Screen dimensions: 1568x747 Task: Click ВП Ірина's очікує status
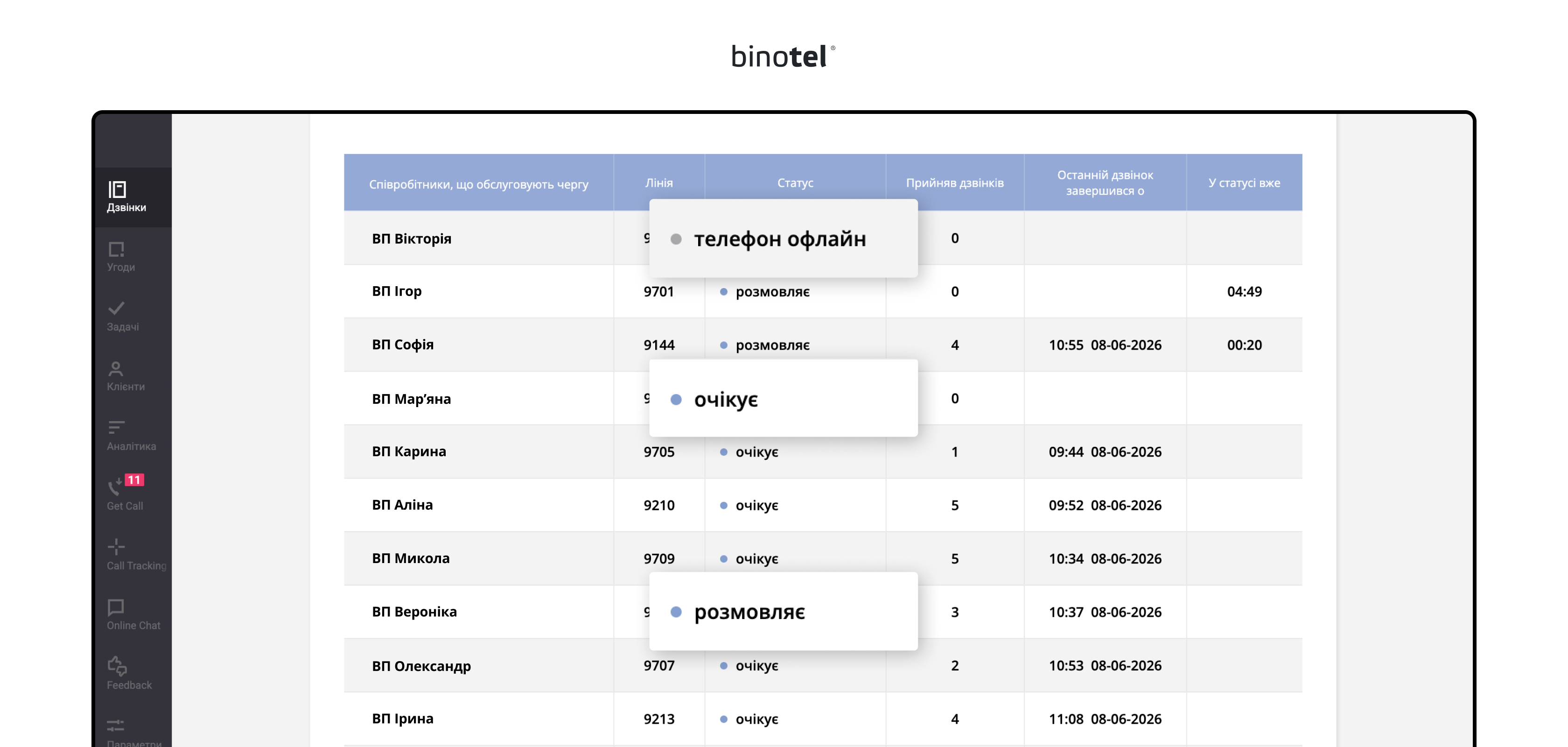tap(749, 719)
